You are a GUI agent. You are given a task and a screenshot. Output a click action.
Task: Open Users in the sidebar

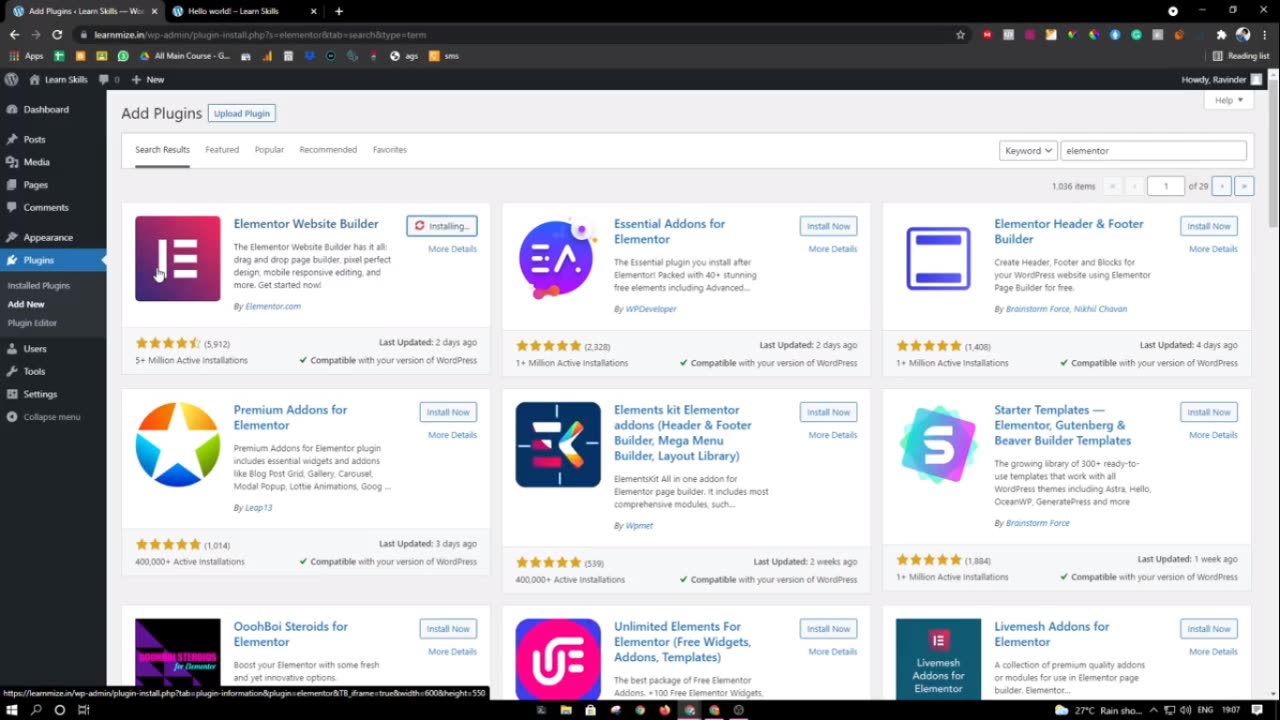35,349
